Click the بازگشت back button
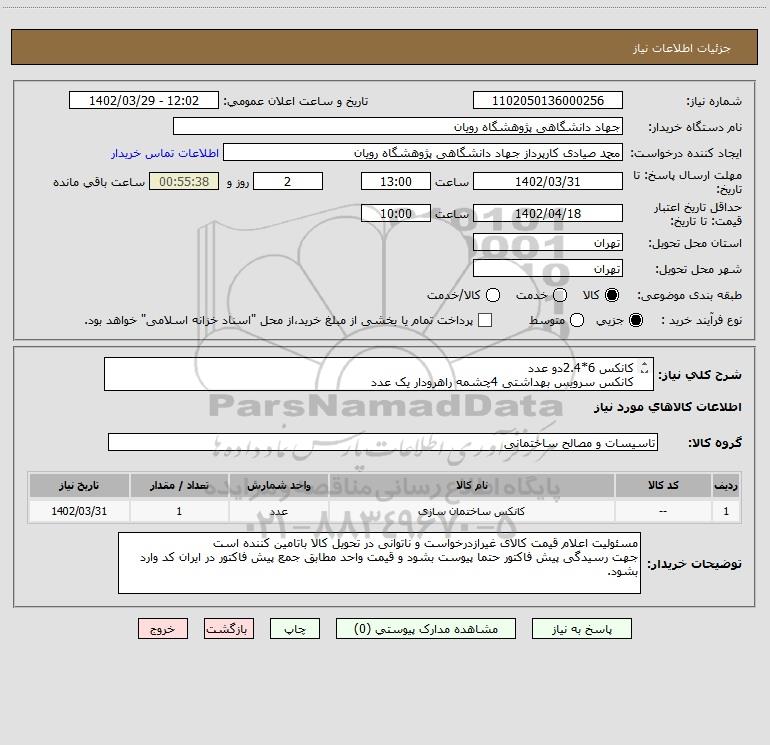Viewport: 770px width, 745px height. click(x=229, y=629)
